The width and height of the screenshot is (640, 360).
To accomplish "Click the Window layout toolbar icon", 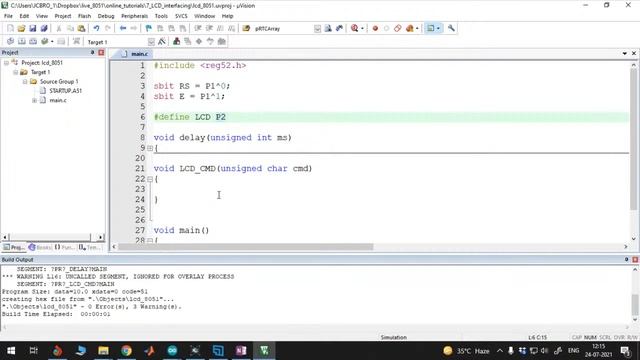I will pyautogui.click(x=430, y=28).
